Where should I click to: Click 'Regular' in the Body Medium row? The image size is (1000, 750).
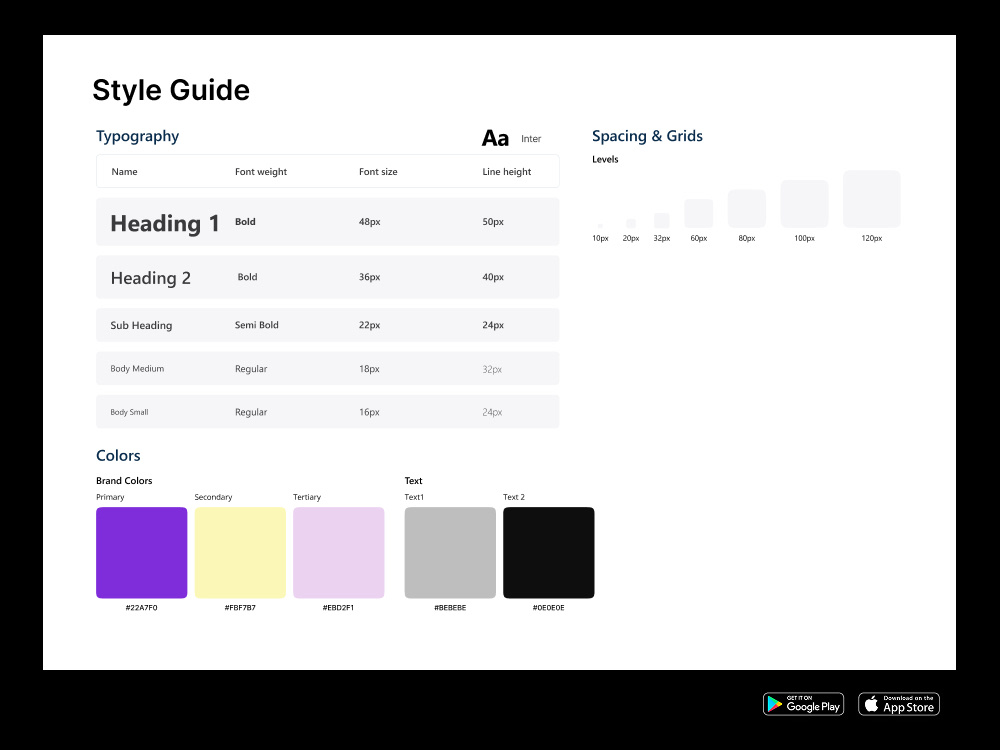tap(251, 369)
